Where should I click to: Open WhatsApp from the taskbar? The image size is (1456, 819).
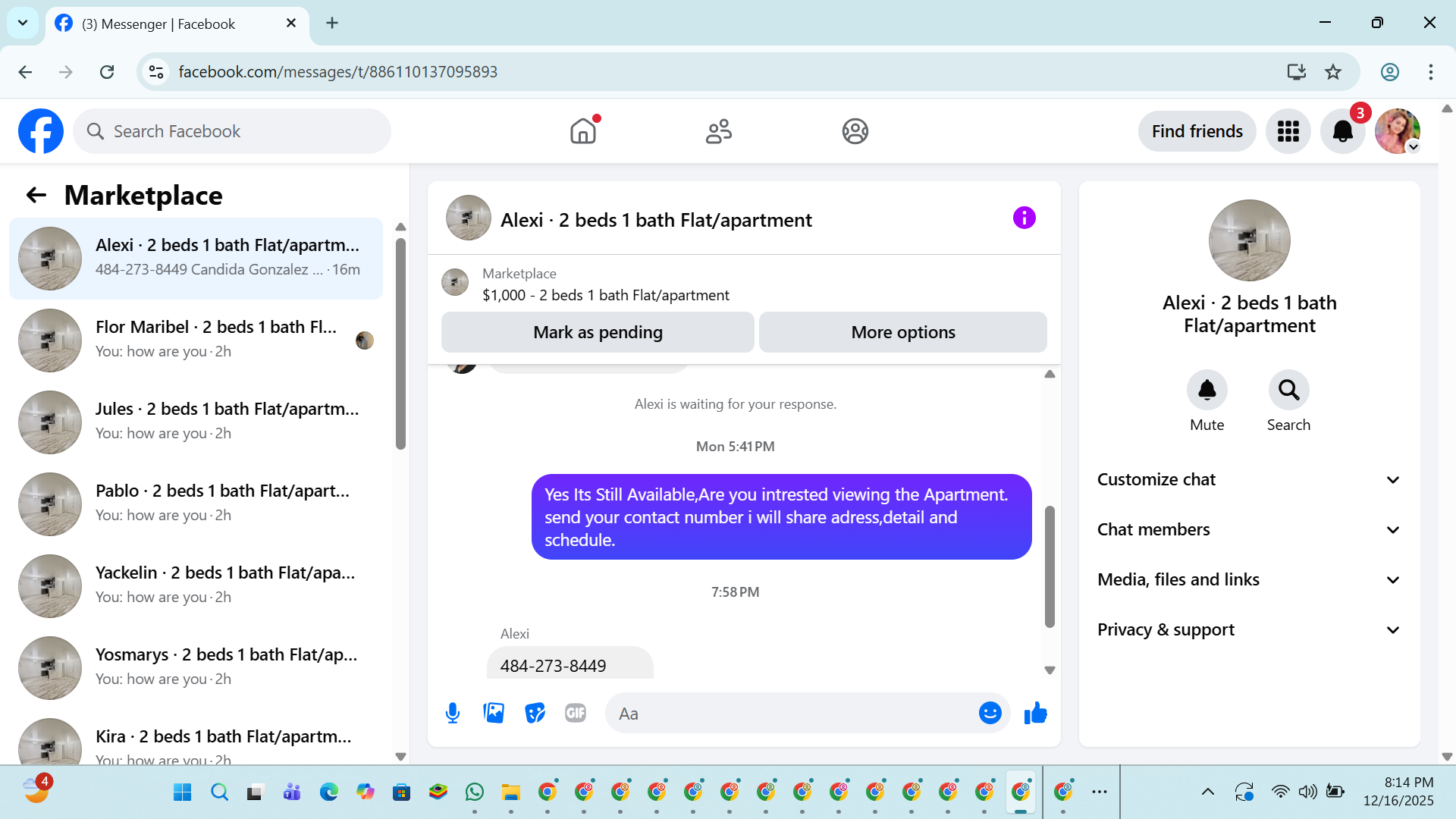pos(475,792)
